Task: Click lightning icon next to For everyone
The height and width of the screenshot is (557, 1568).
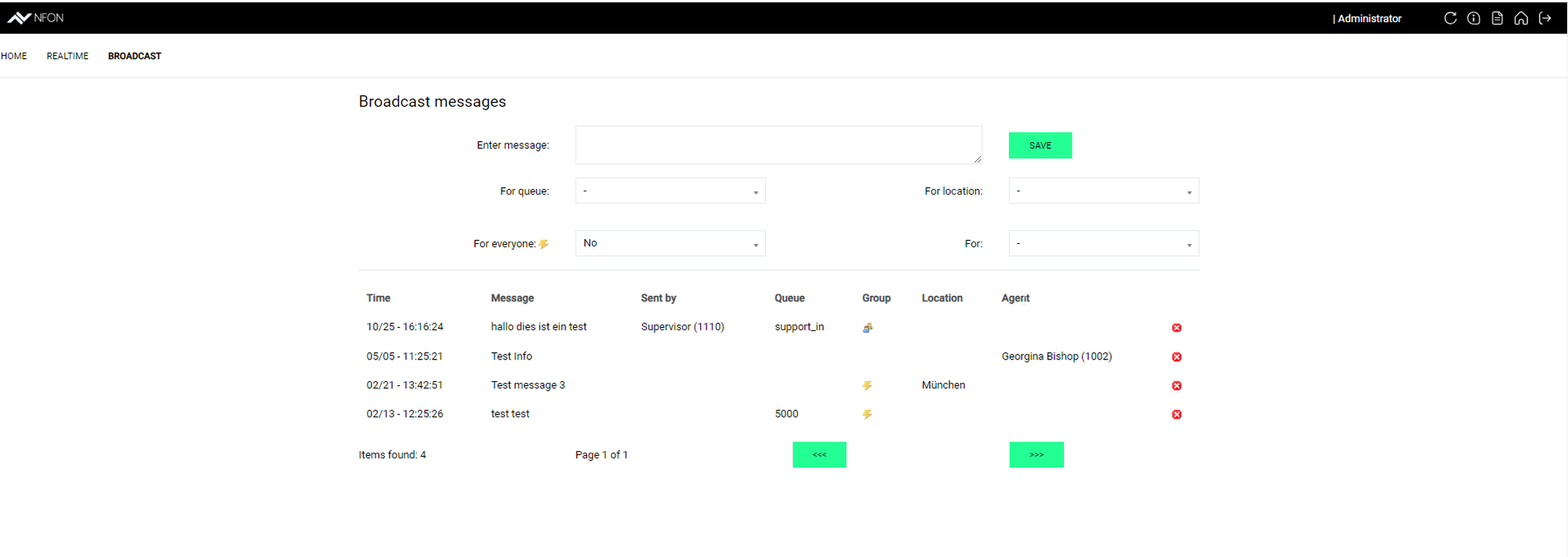Action: coord(543,244)
